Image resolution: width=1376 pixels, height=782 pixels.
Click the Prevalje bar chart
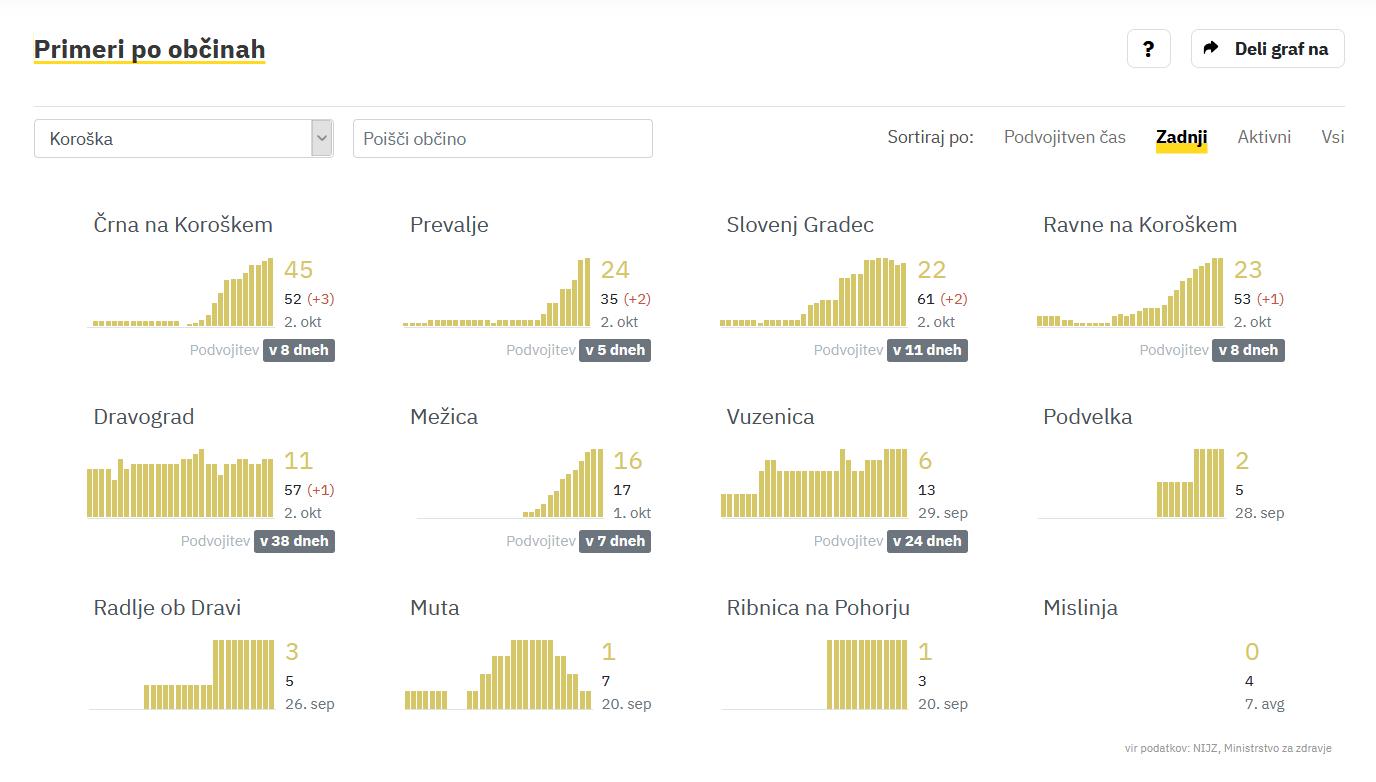click(x=497, y=293)
